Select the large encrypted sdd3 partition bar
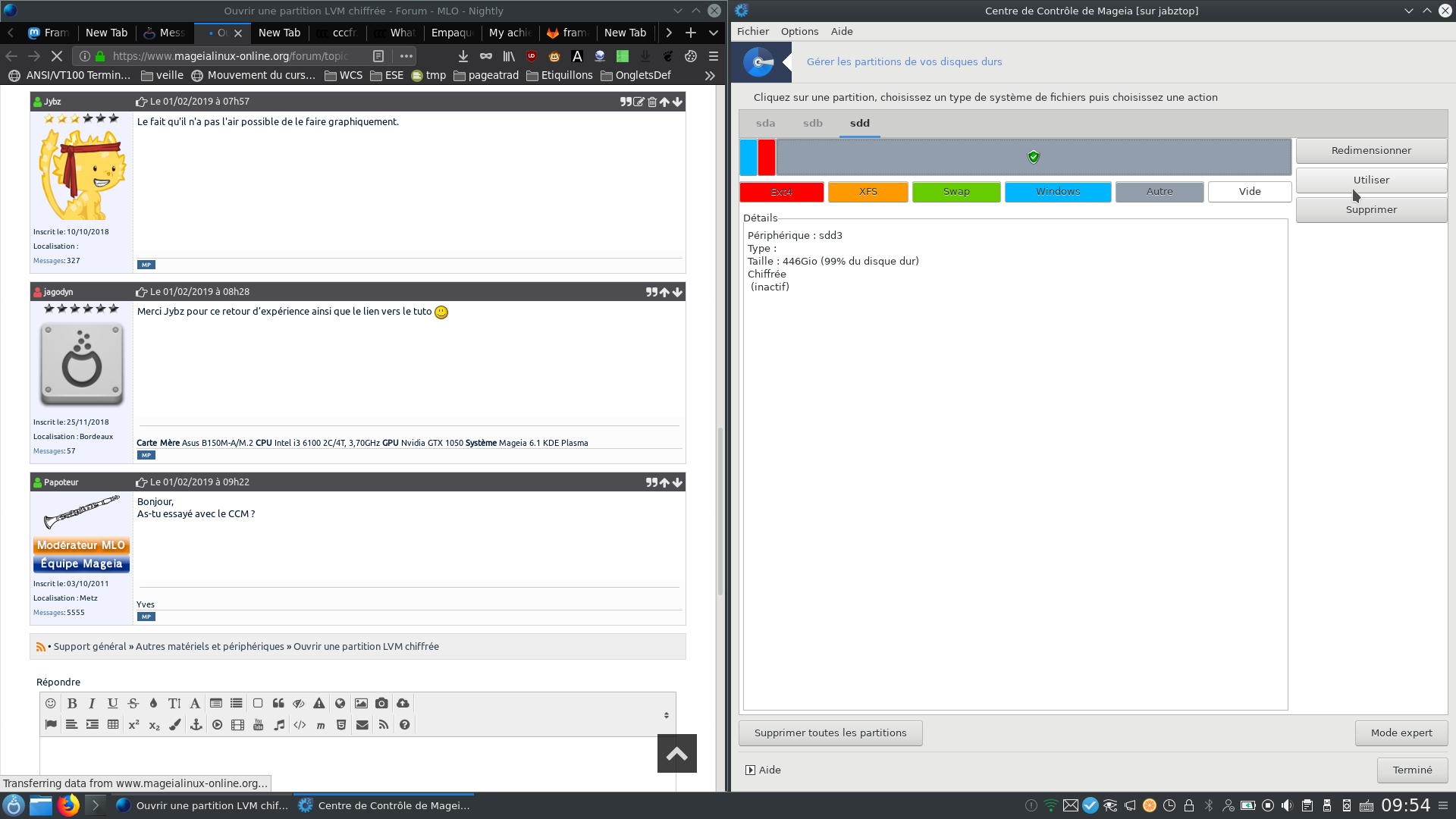The height and width of the screenshot is (819, 1456). [x=1033, y=157]
